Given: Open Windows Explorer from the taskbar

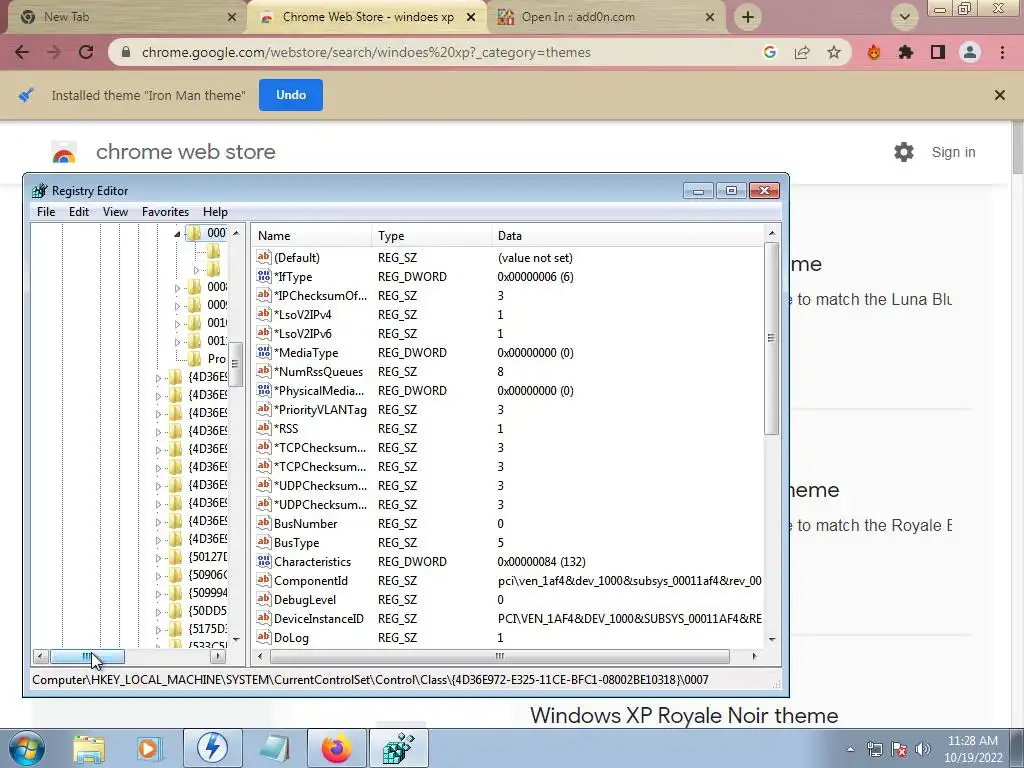Looking at the screenshot, I should [x=89, y=748].
